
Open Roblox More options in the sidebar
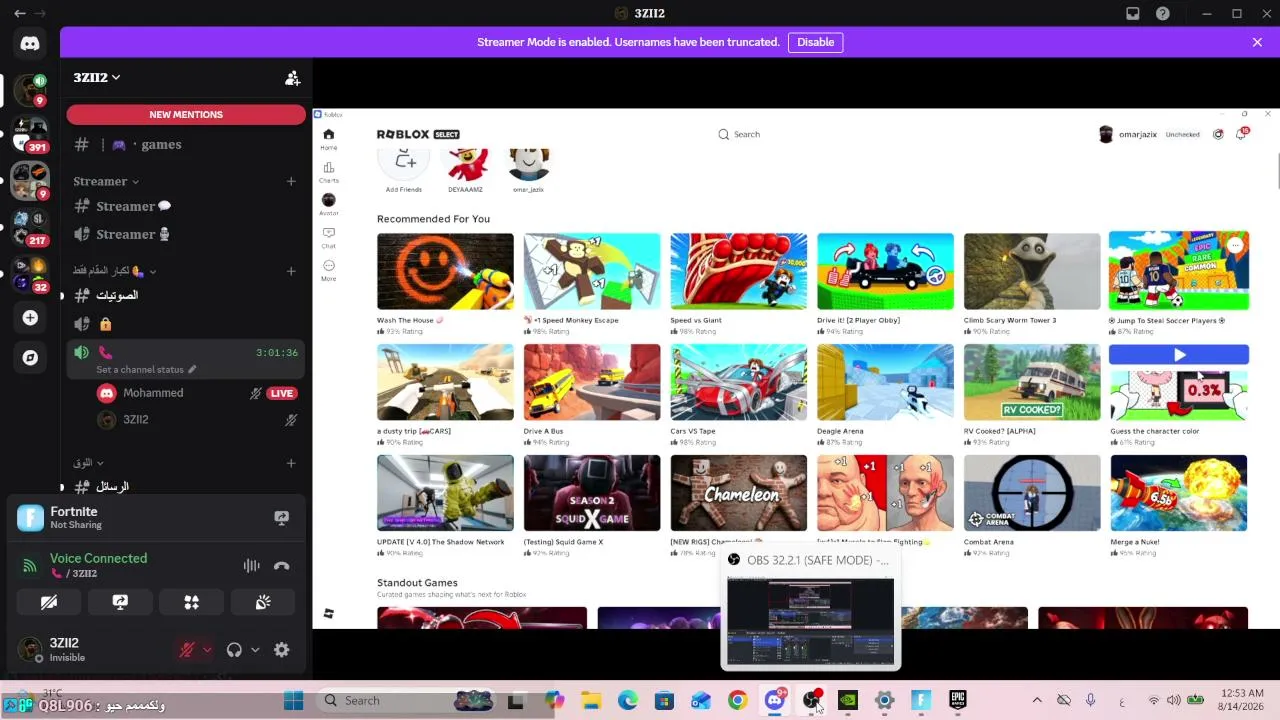pyautogui.click(x=328, y=270)
